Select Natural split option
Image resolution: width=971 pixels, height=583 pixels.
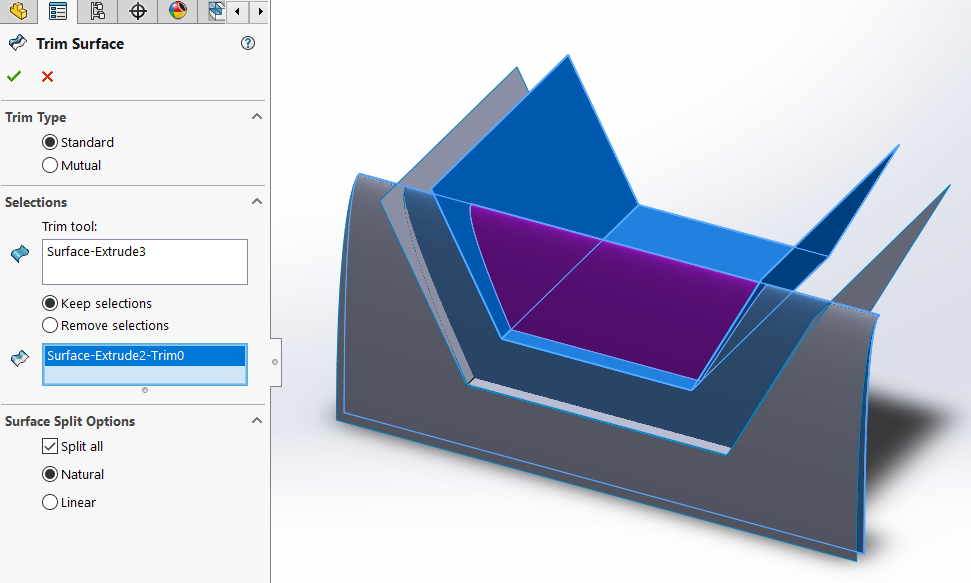[50, 475]
